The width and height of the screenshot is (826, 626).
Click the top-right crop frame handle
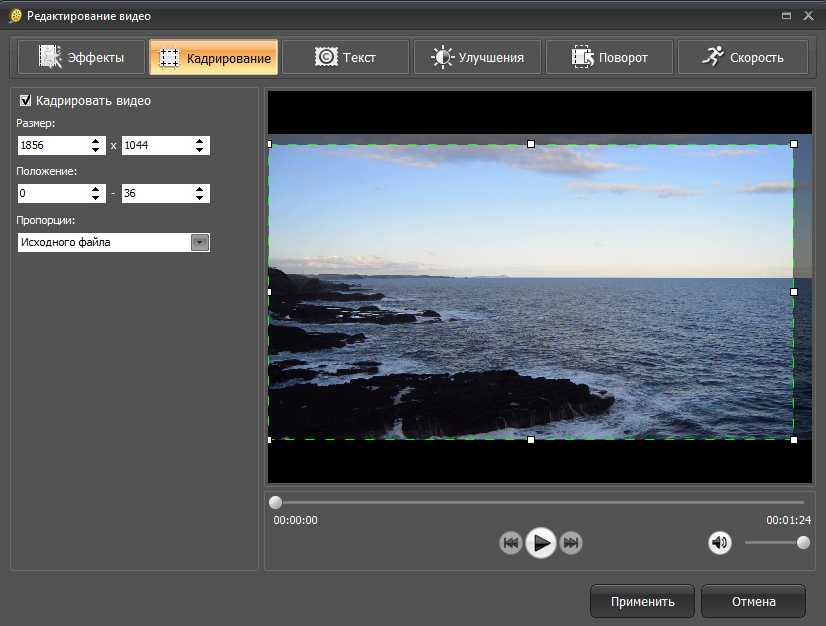(794, 144)
